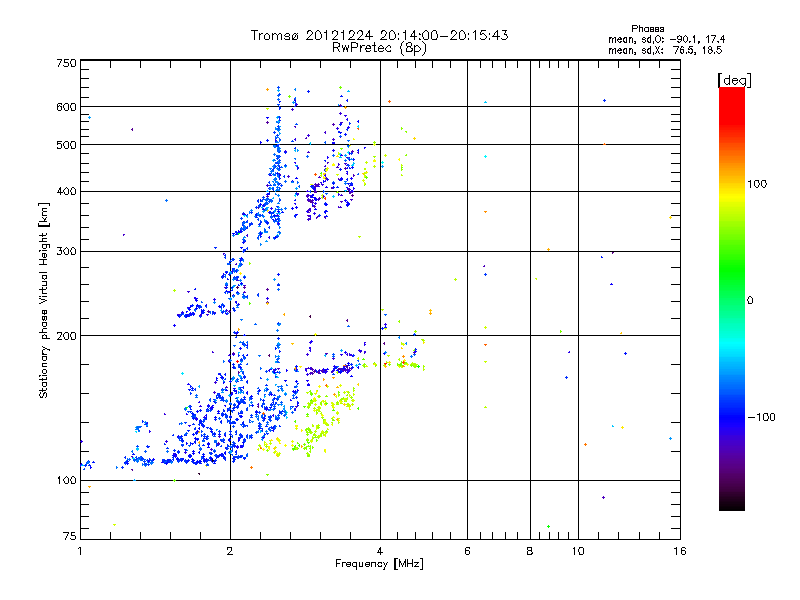Click the y-axis label '400'
800x600 pixels.
(x=66, y=192)
